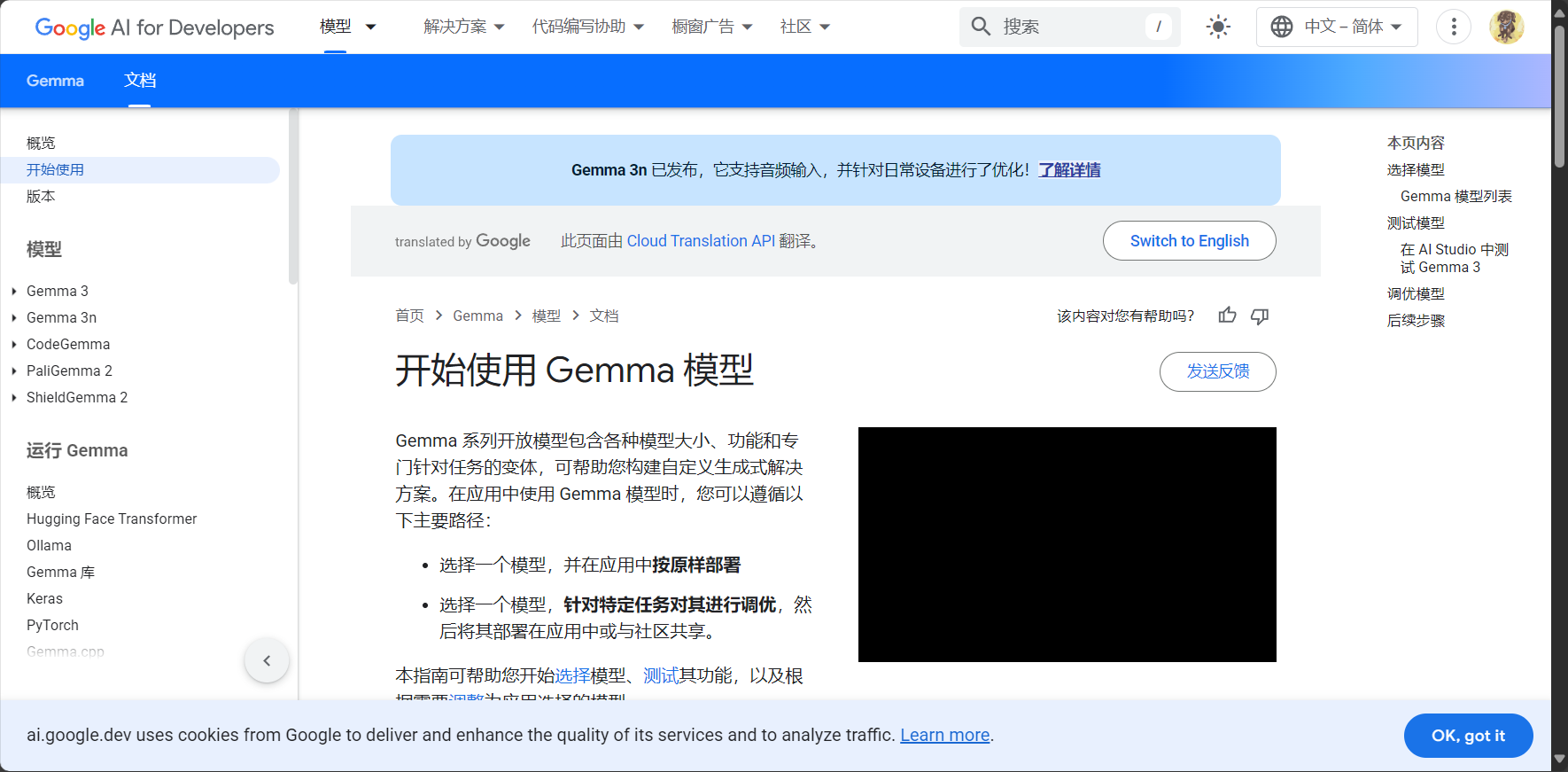The width and height of the screenshot is (1568, 772).
Task: Collapse the sidebar with the chevron button
Action: (x=267, y=660)
